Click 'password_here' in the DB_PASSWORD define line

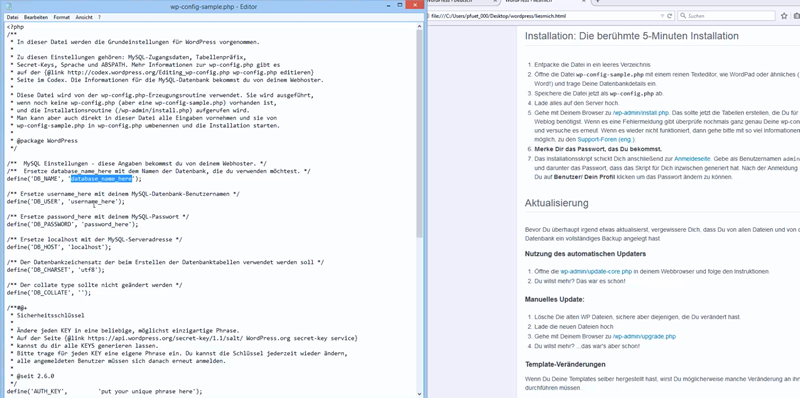click(x=107, y=225)
